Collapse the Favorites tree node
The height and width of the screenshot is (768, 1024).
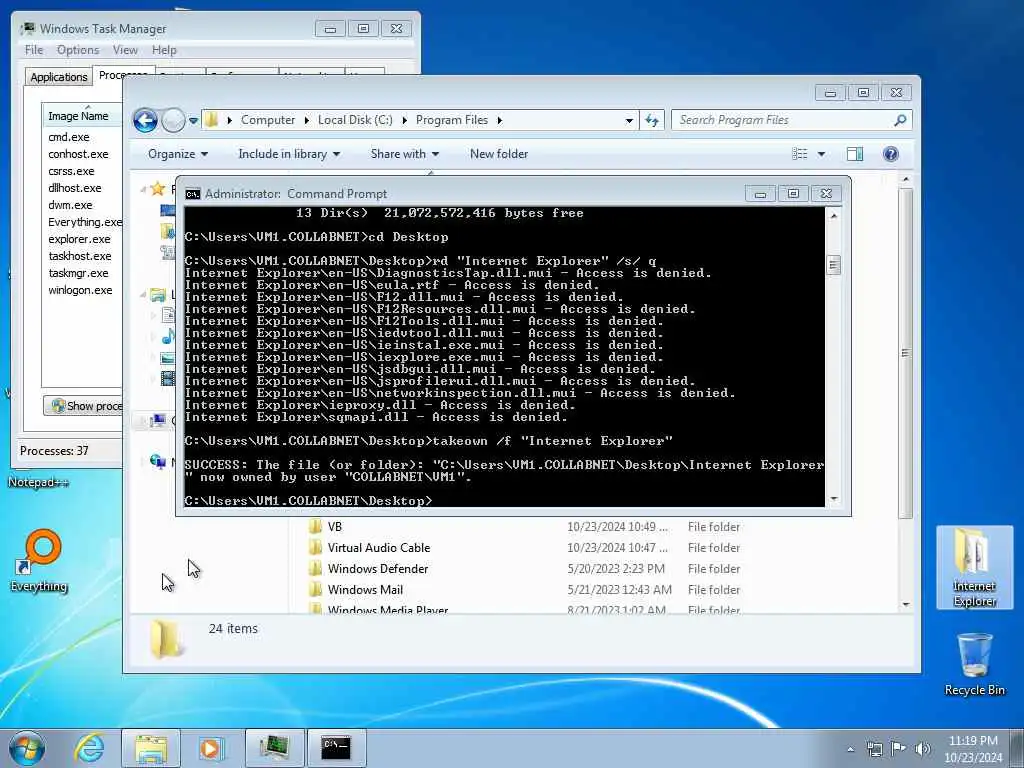pyautogui.click(x=143, y=190)
